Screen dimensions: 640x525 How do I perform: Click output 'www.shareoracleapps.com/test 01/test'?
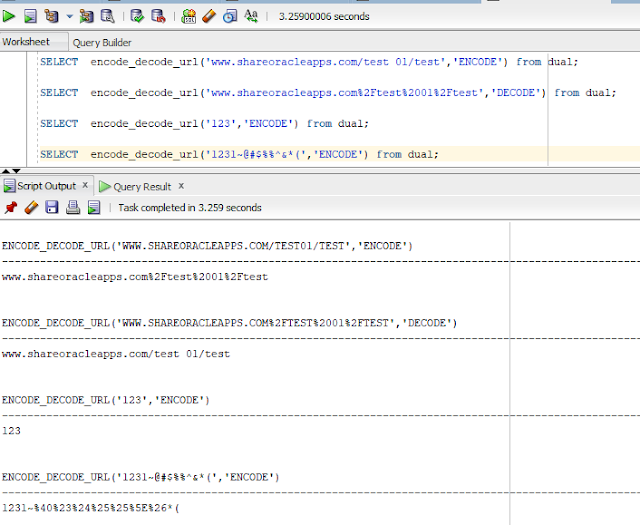[x=116, y=354]
